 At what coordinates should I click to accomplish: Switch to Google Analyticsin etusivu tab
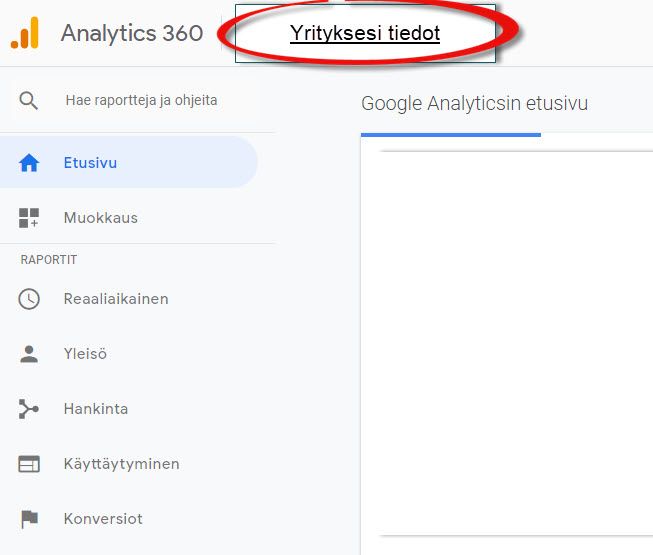(474, 103)
